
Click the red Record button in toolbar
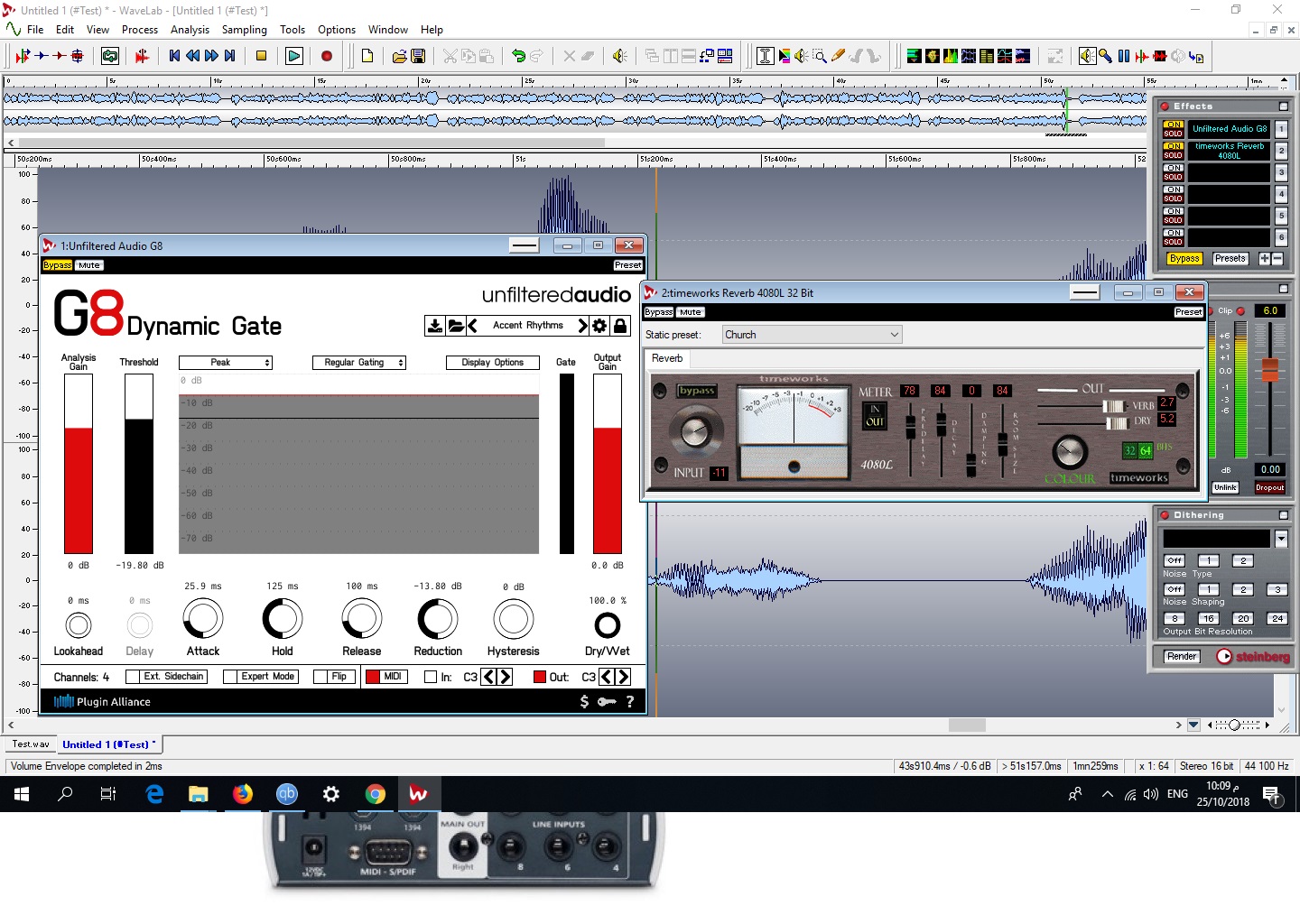tap(327, 56)
